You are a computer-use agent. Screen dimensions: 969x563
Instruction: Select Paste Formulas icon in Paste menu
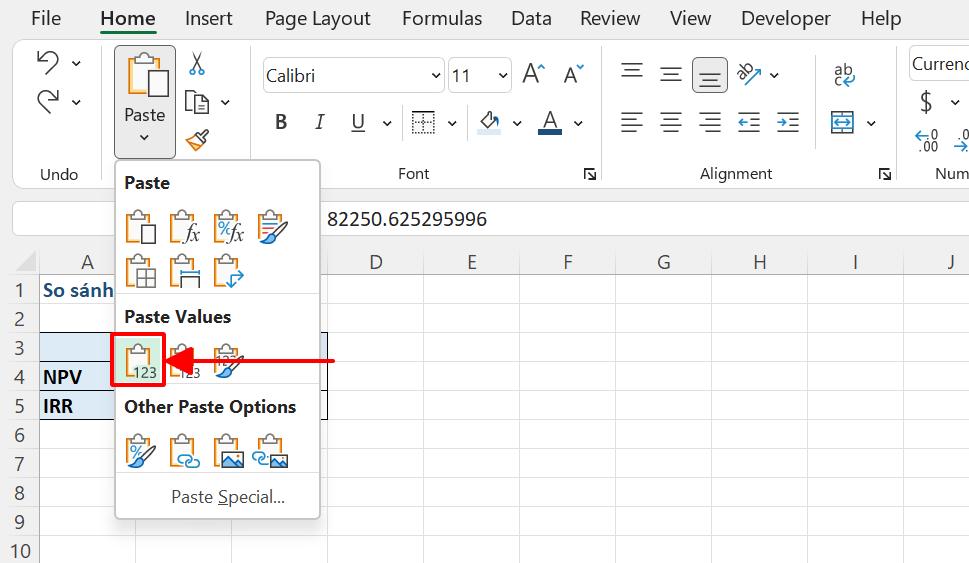(184, 227)
